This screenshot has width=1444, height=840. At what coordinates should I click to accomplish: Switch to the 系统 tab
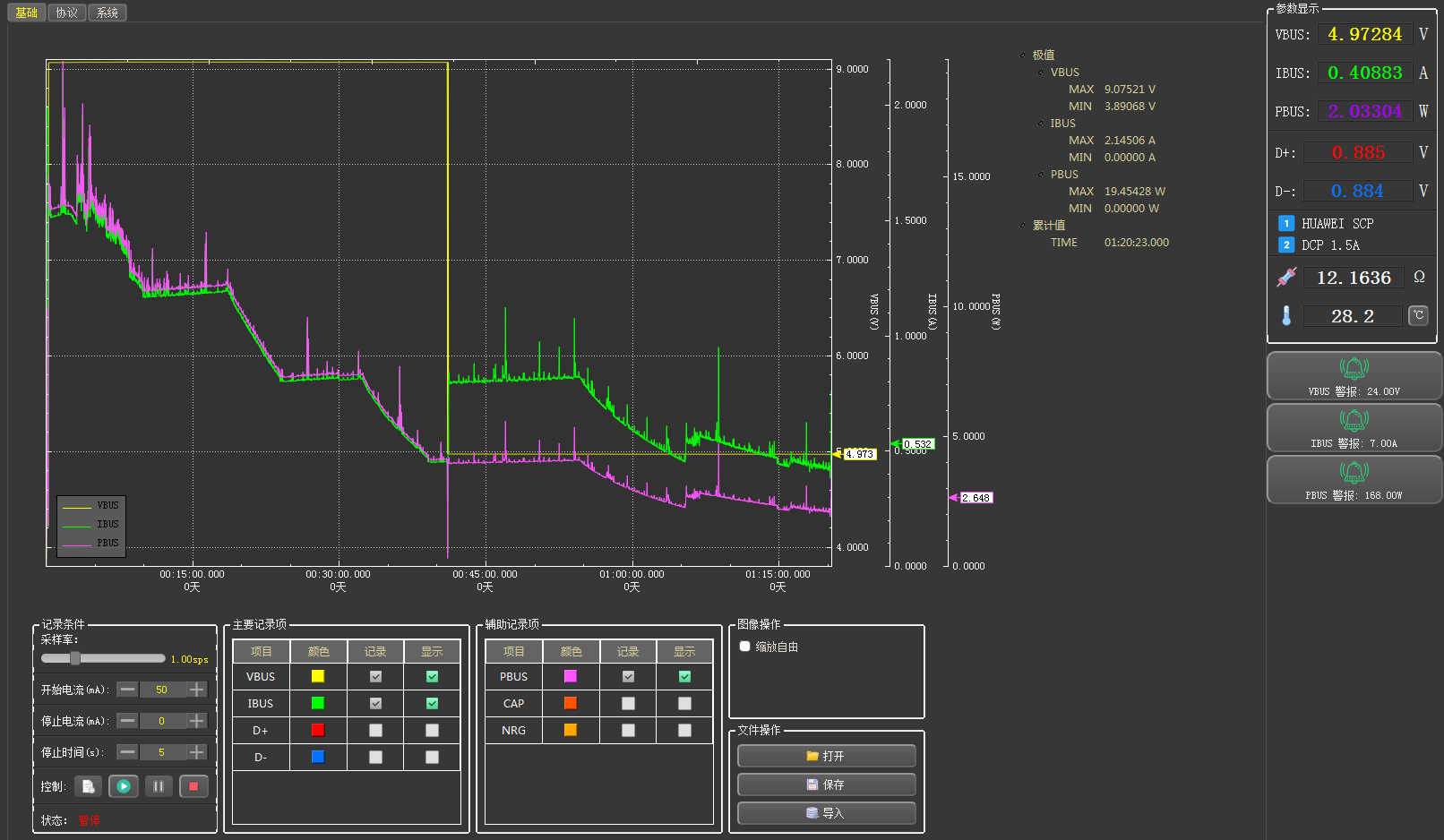pos(107,13)
